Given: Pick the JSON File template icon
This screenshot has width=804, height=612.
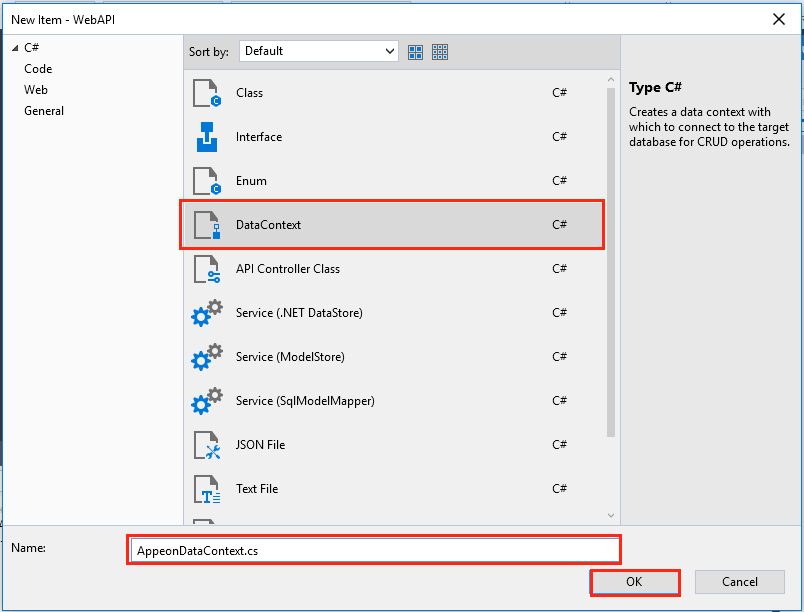Looking at the screenshot, I should (x=206, y=445).
